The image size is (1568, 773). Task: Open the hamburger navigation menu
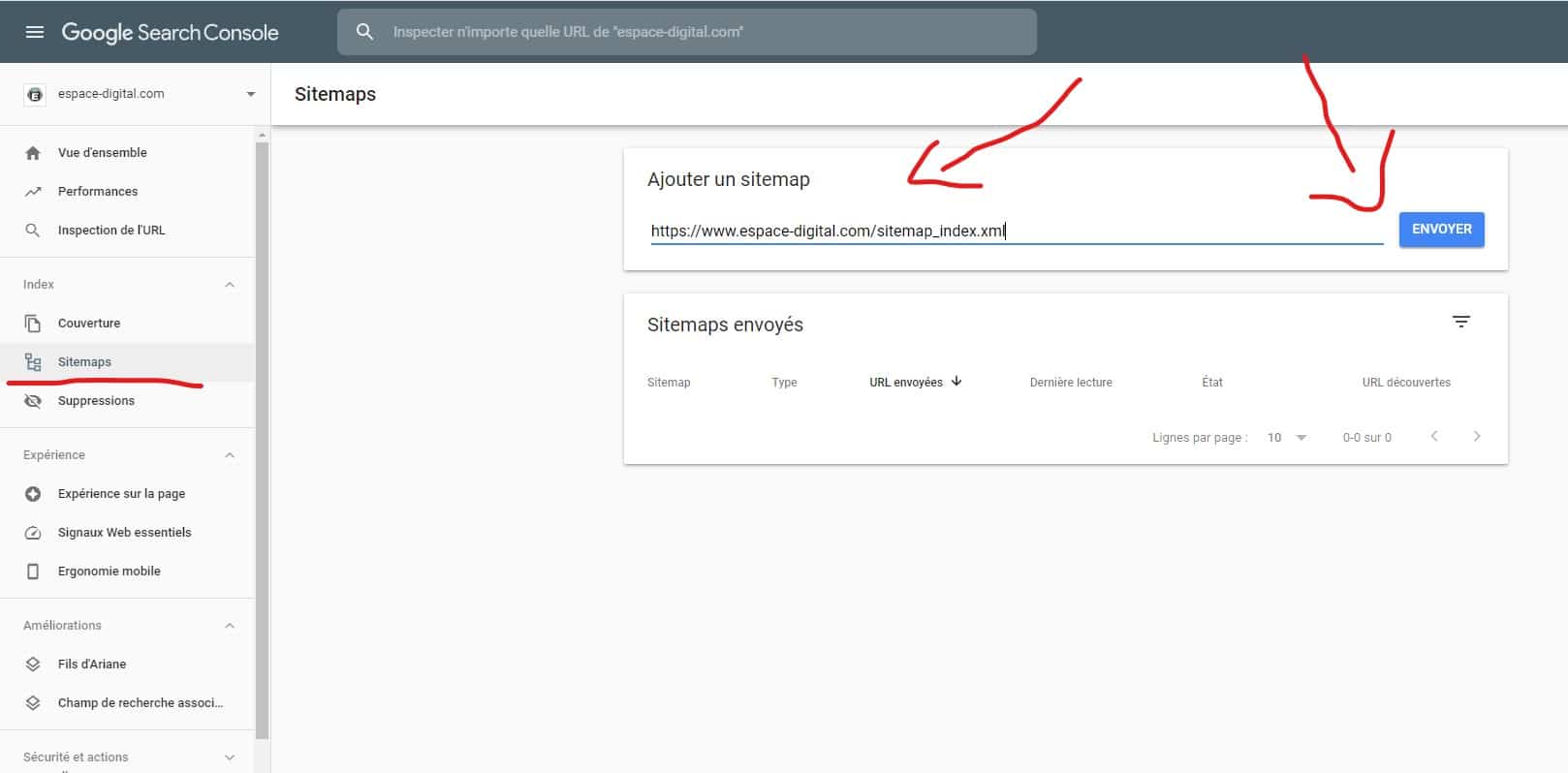35,32
